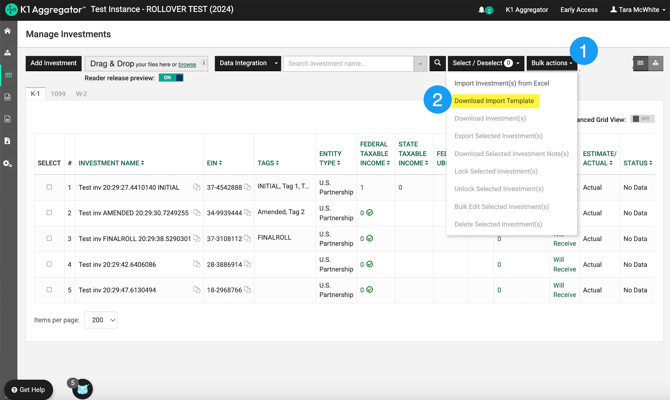Viewport: 670px width, 400px height.
Task: Copy the EIN 37-4542888 with copy icon
Action: click(248, 187)
